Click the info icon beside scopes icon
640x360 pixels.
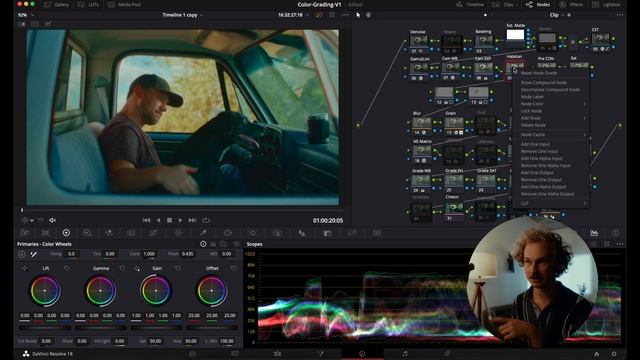tap(616, 233)
